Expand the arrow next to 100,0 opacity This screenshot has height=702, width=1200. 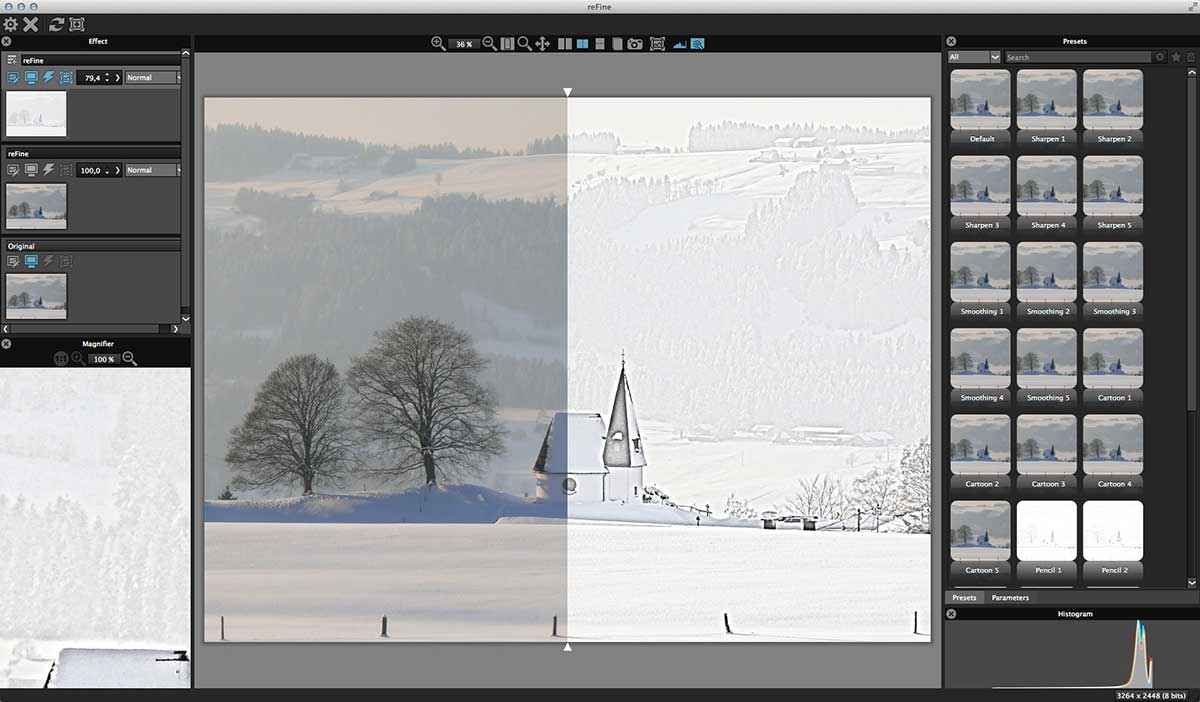click(118, 170)
